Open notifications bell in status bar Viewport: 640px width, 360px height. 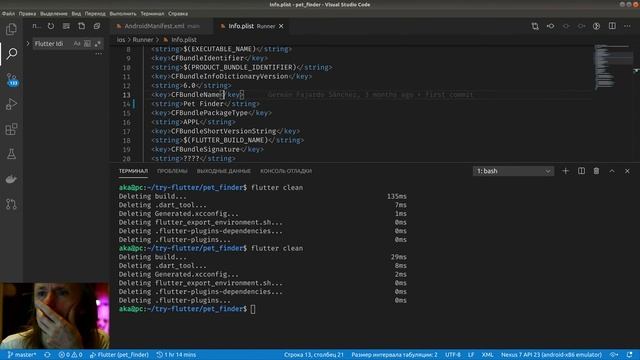[629, 355]
